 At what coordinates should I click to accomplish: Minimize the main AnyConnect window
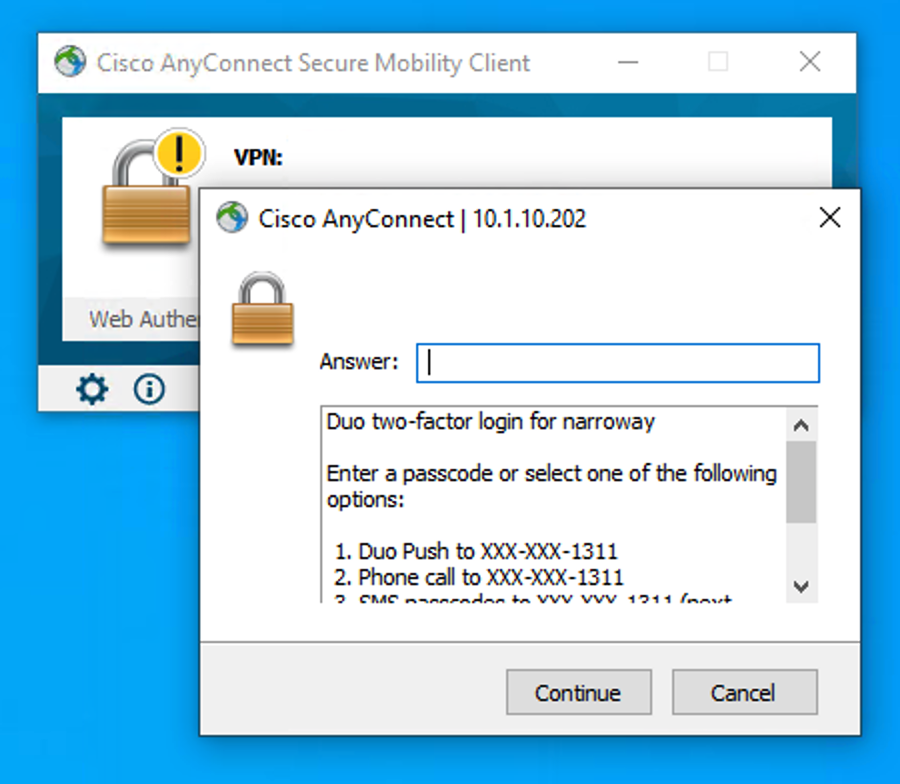point(628,62)
